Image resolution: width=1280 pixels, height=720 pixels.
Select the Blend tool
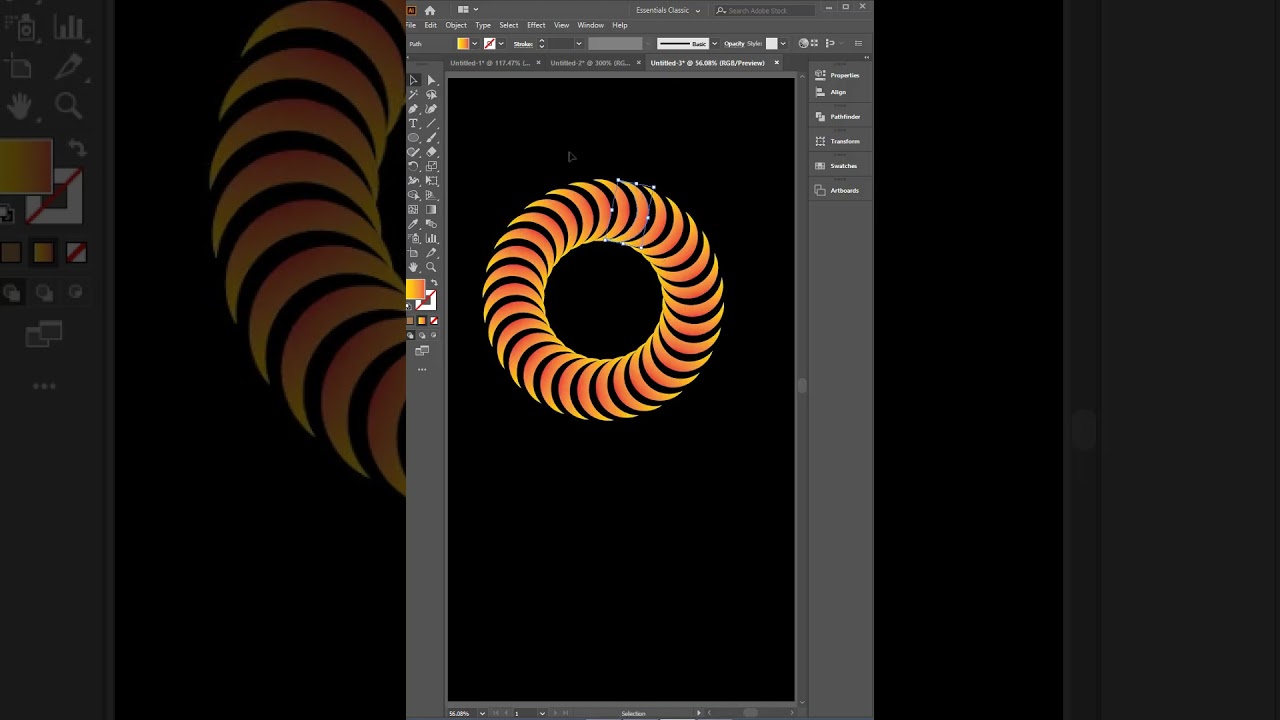click(x=431, y=224)
